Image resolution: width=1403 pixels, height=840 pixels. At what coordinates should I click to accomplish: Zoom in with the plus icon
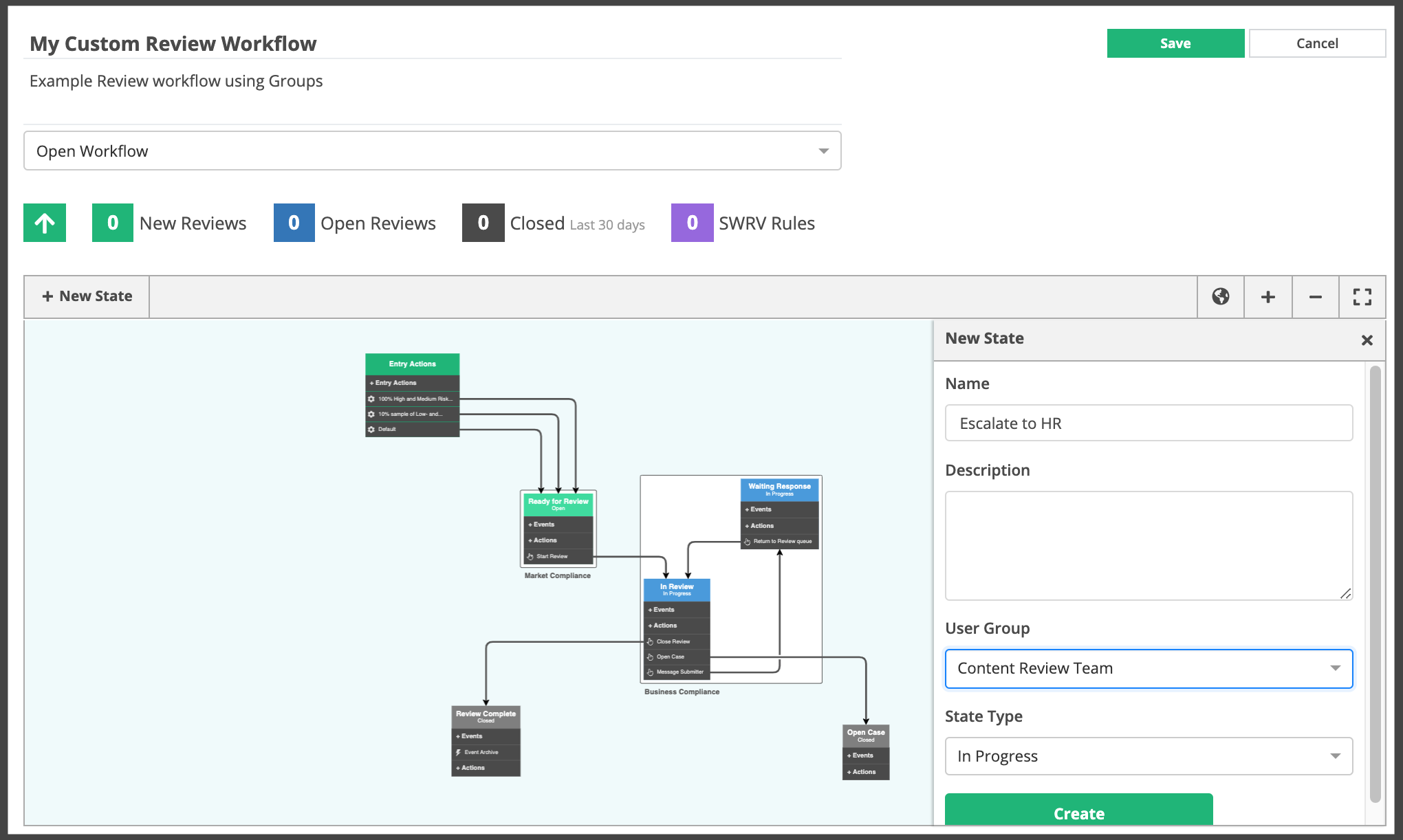click(x=1268, y=296)
